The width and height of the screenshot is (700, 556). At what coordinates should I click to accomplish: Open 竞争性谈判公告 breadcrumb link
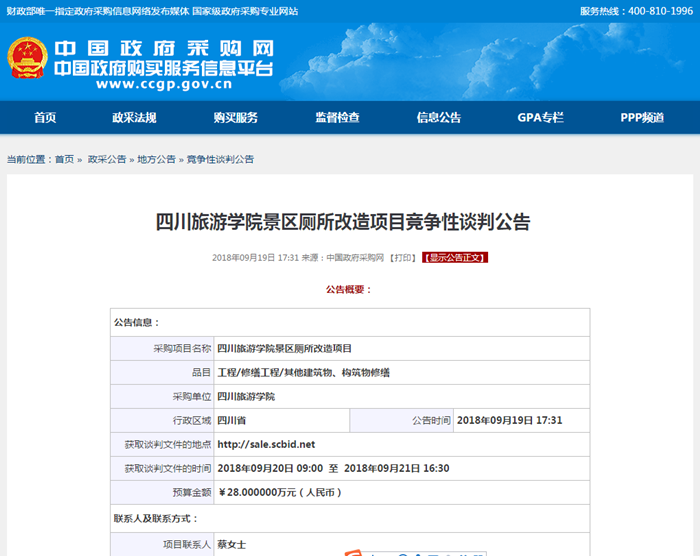(x=220, y=159)
